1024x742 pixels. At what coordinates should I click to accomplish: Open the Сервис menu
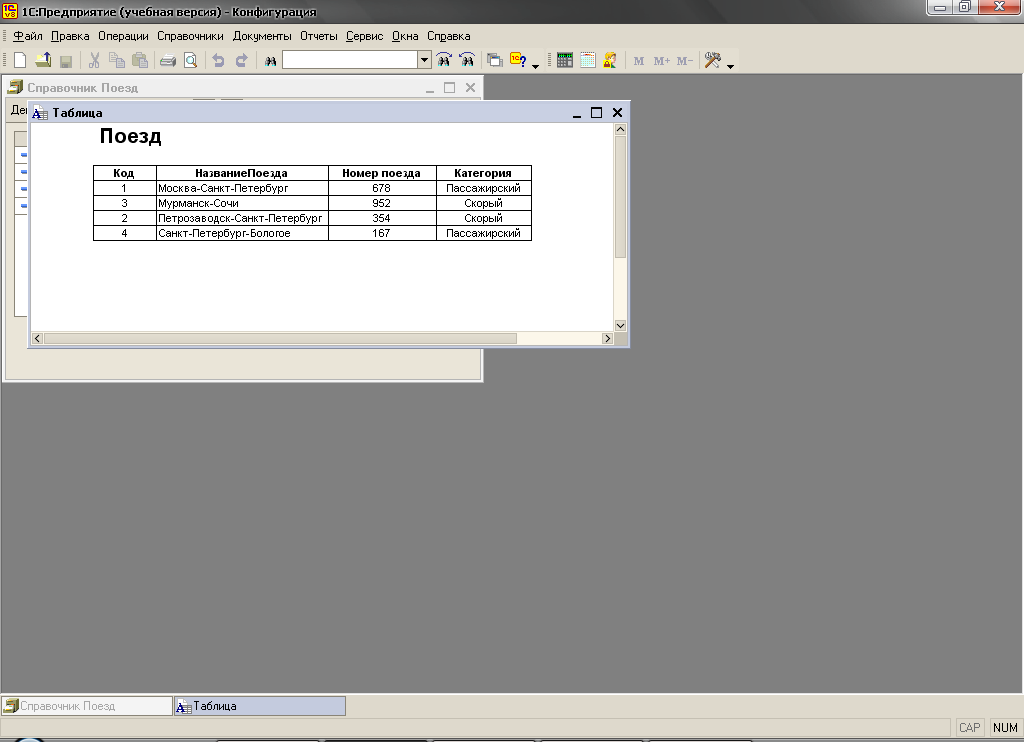point(364,36)
